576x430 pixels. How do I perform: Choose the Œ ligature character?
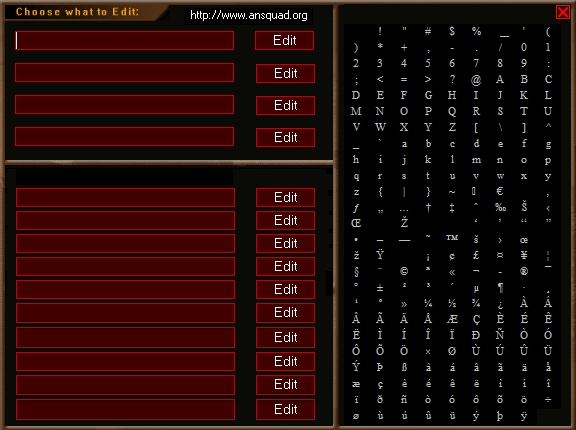[x=356, y=223]
